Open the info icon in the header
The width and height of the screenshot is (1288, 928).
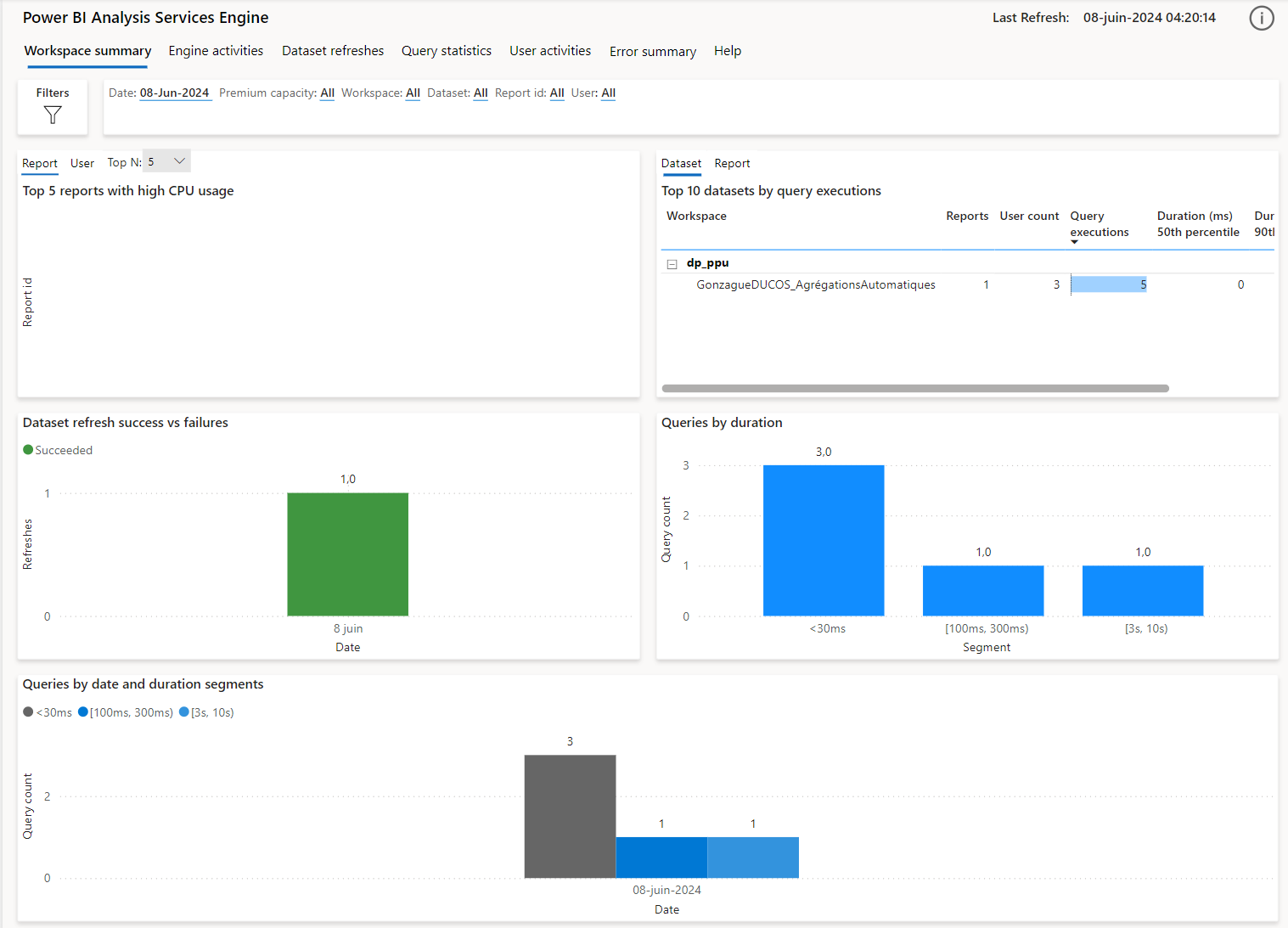coord(1262,18)
